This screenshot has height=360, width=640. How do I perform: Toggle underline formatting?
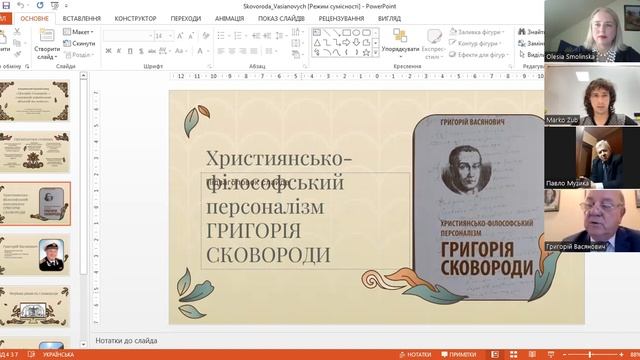pos(130,51)
